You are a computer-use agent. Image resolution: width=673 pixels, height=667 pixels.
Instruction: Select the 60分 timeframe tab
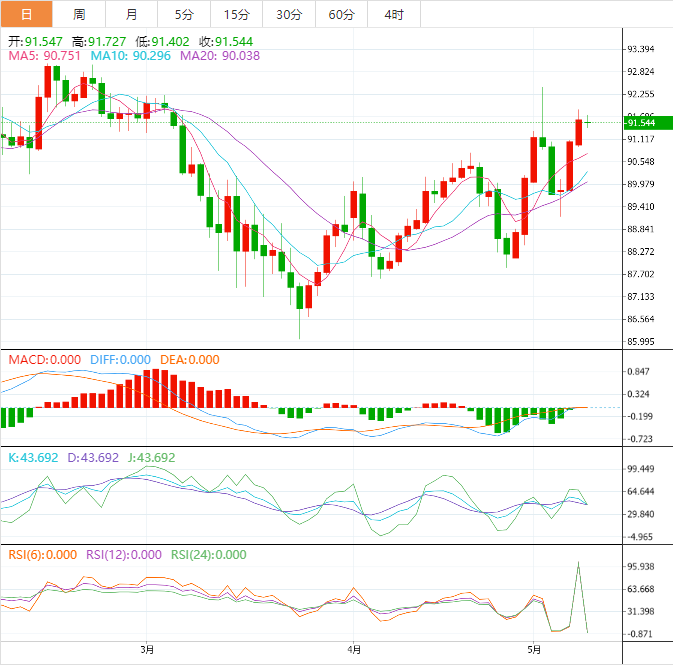point(342,14)
